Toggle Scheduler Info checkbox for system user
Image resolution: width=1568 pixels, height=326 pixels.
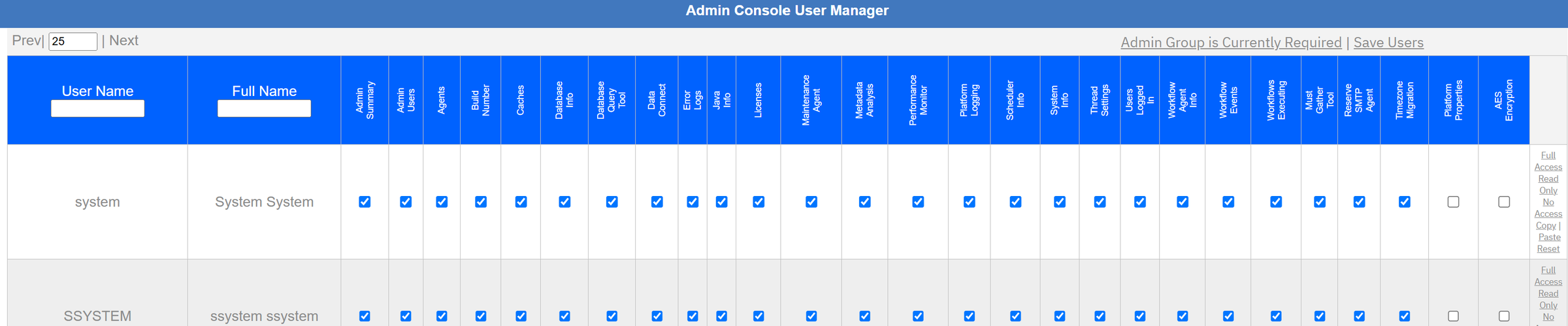click(x=1015, y=202)
